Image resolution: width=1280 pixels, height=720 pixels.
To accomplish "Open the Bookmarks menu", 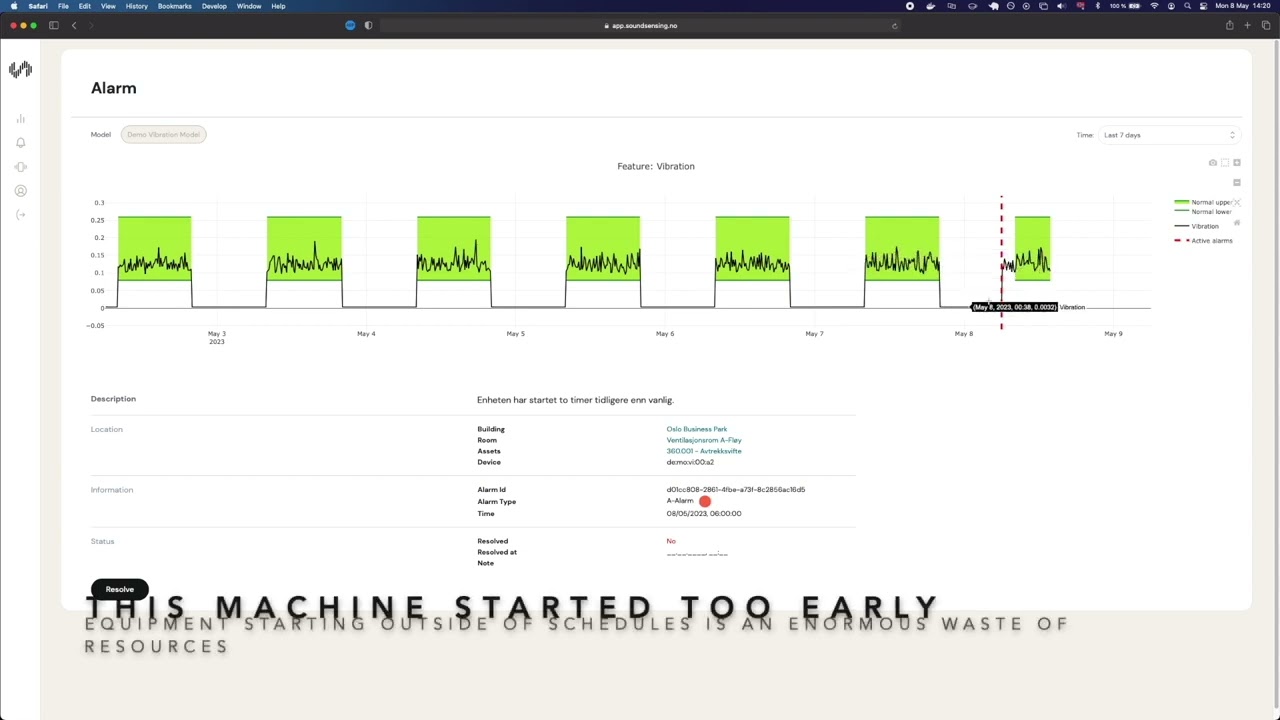I will (x=175, y=6).
